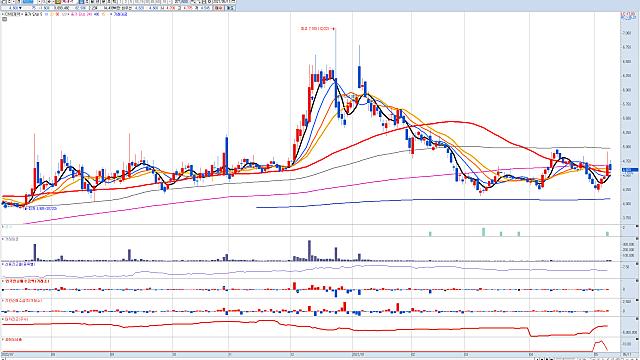Click the blue trading-value legend label
640x360 pixels.
click(120, 14)
